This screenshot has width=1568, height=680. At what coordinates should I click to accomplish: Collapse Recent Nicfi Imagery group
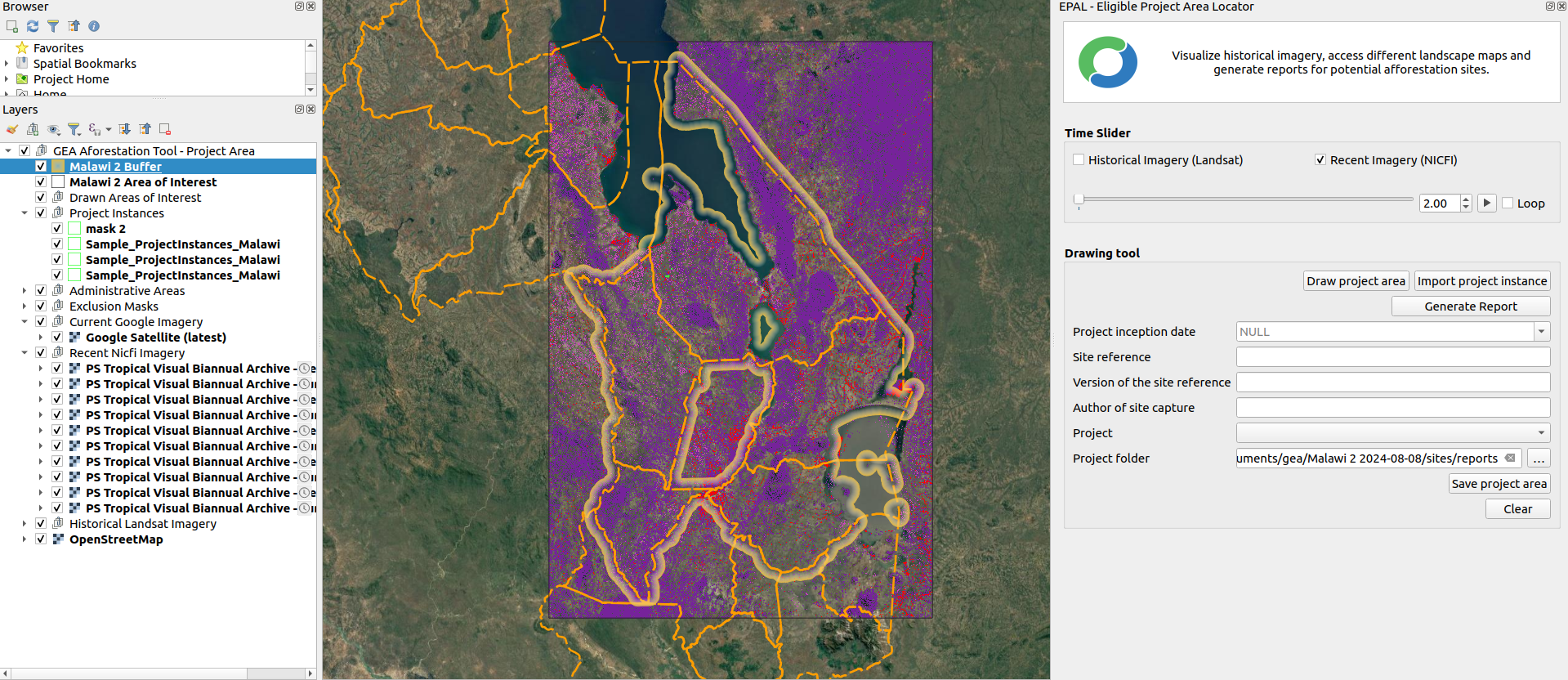[x=25, y=353]
